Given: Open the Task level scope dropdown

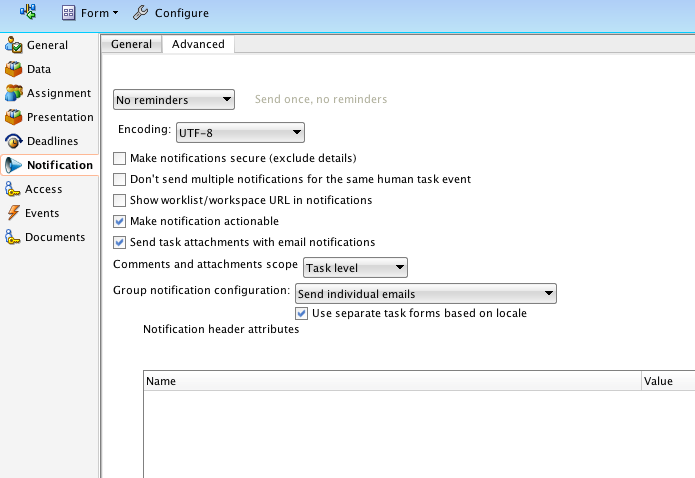Looking at the screenshot, I should point(355,267).
